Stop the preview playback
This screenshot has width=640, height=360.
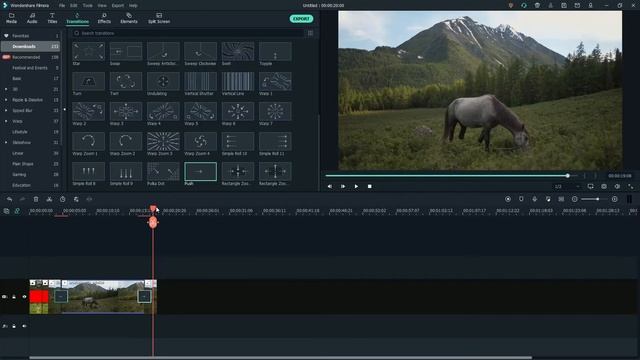[x=369, y=187]
